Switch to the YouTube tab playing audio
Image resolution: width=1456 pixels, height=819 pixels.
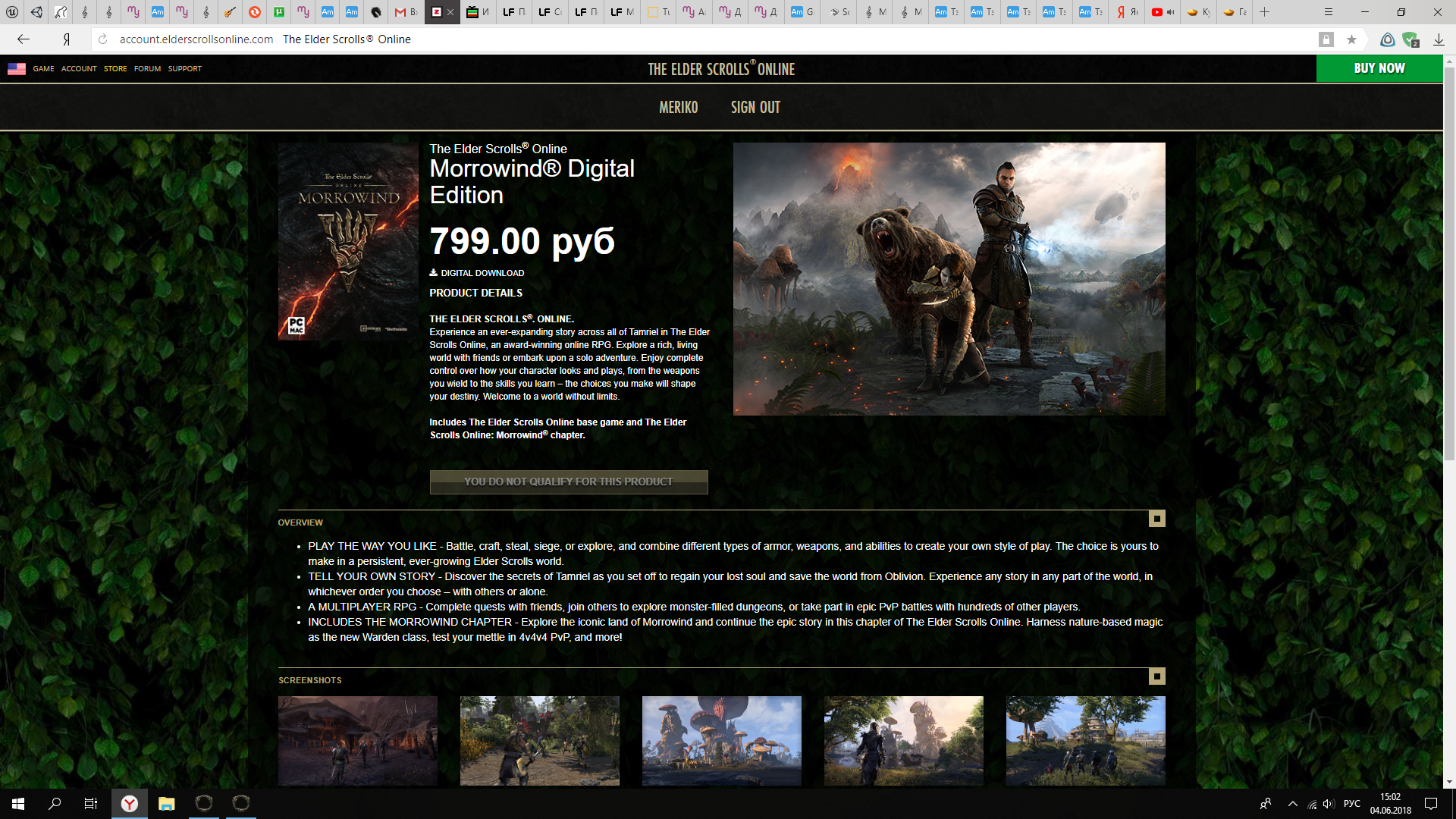[1163, 12]
